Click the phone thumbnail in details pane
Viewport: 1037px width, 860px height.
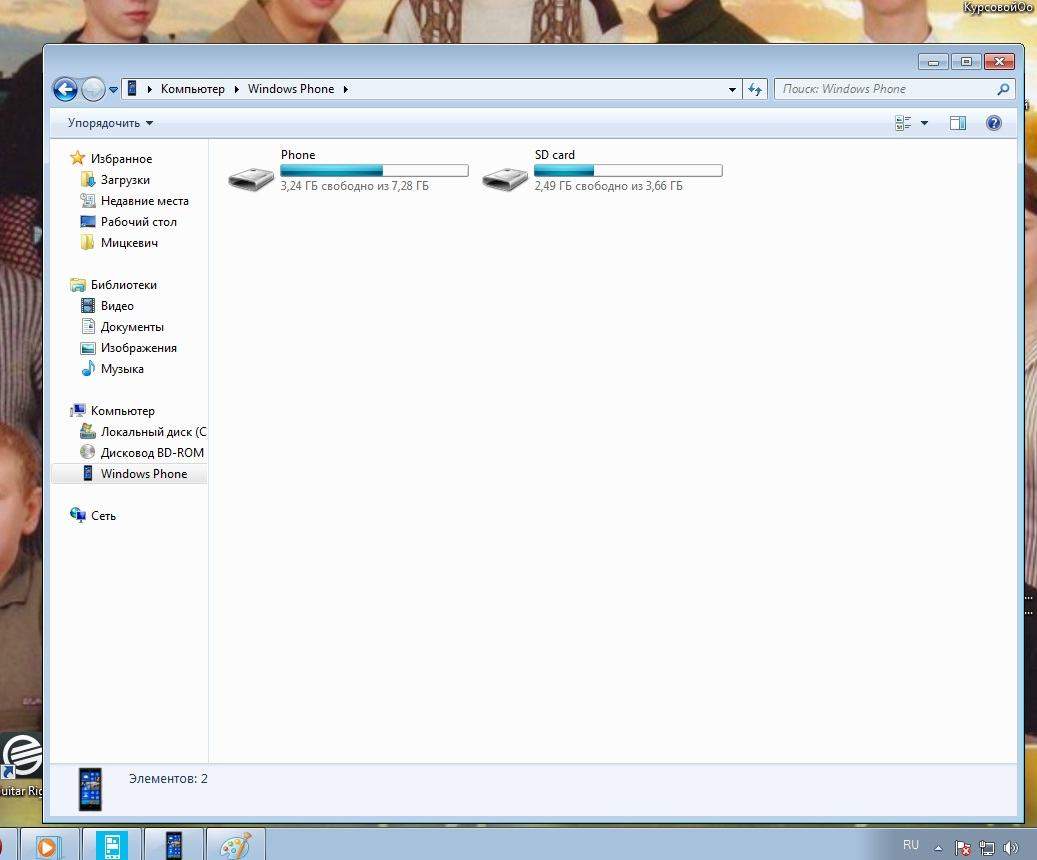[91, 789]
